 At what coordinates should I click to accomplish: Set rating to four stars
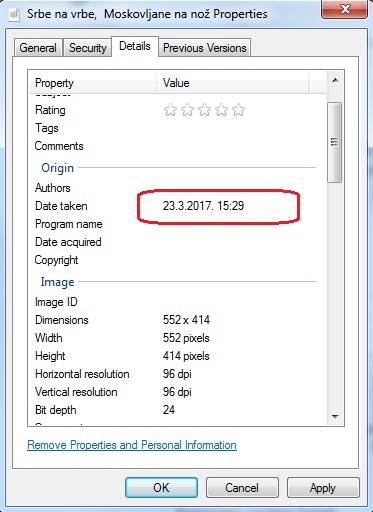tap(221, 110)
